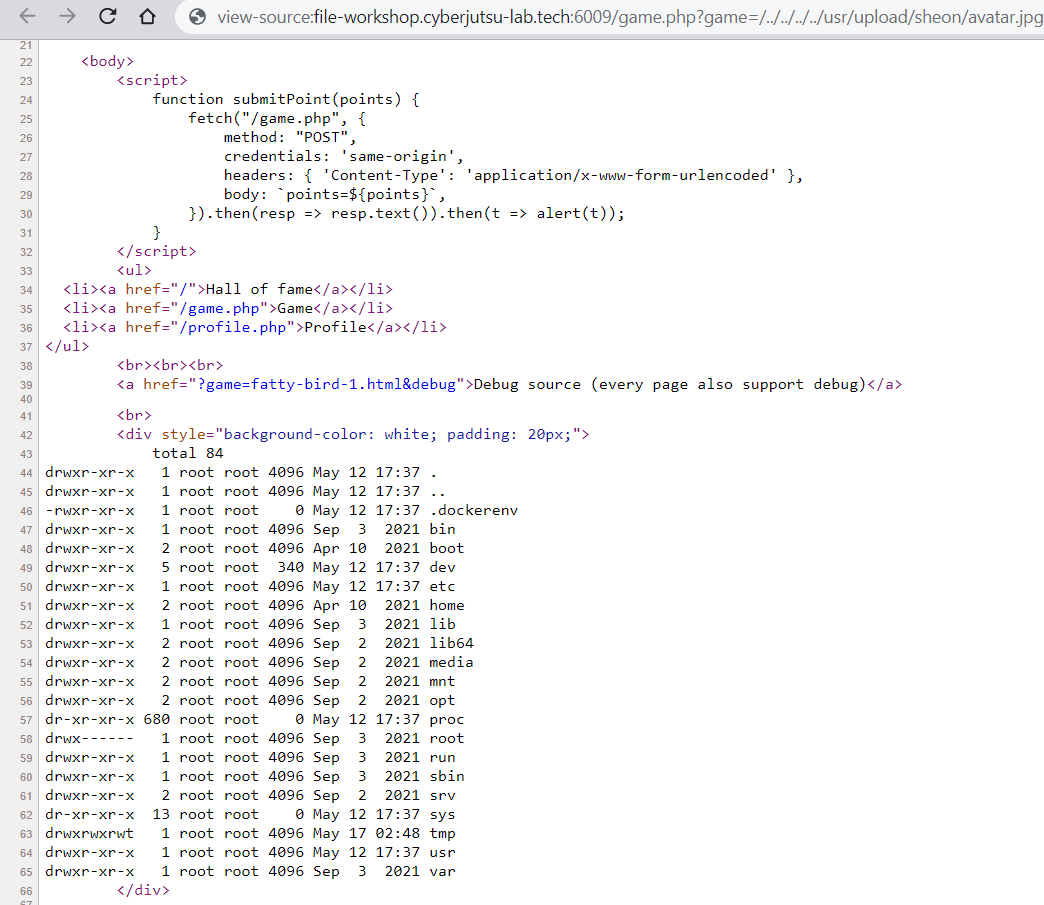Open the ?game=fatty-bird-1.html&debug link
The image size is (1044, 905).
tap(326, 384)
